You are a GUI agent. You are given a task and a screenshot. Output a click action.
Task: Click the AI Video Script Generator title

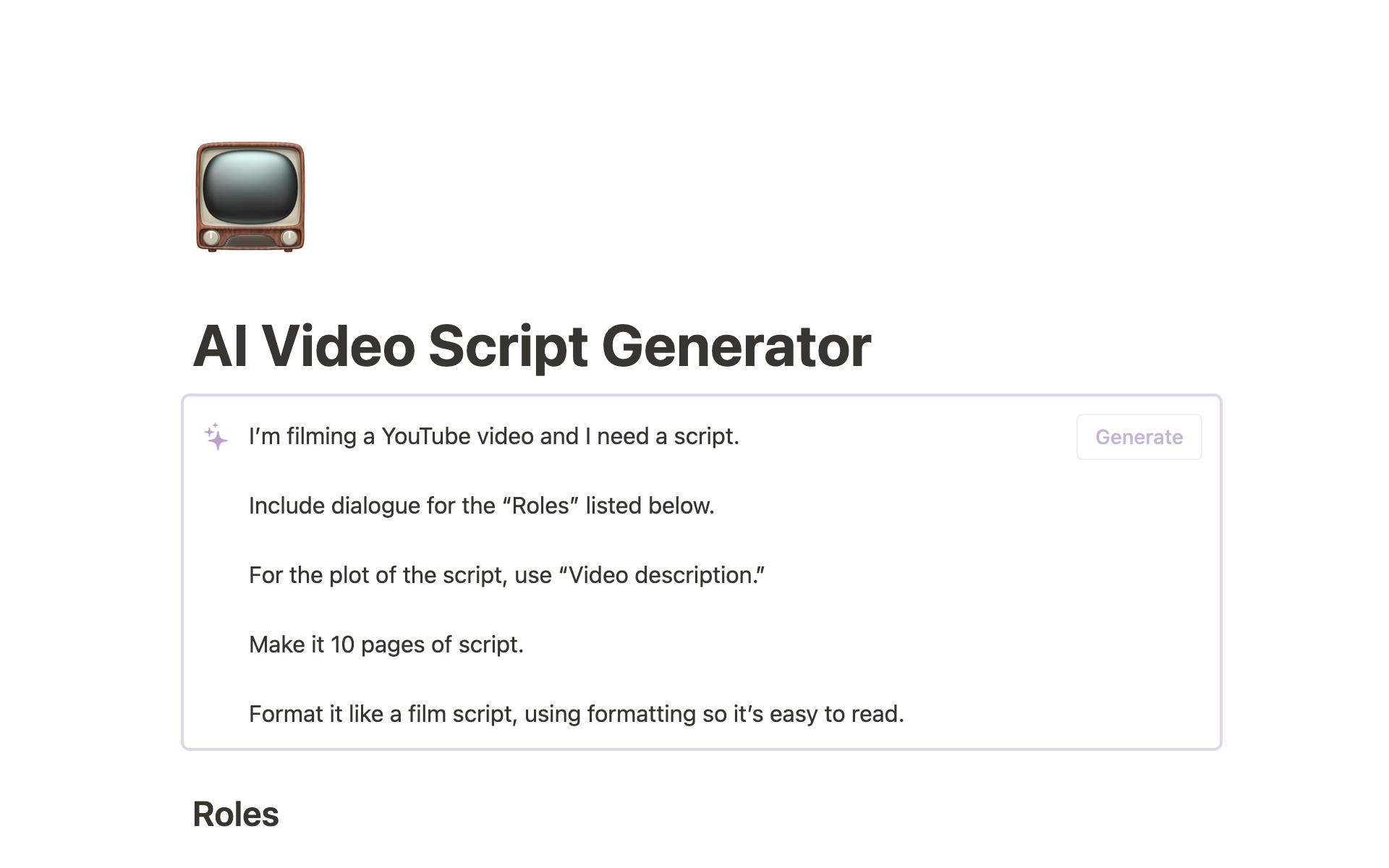(534, 344)
